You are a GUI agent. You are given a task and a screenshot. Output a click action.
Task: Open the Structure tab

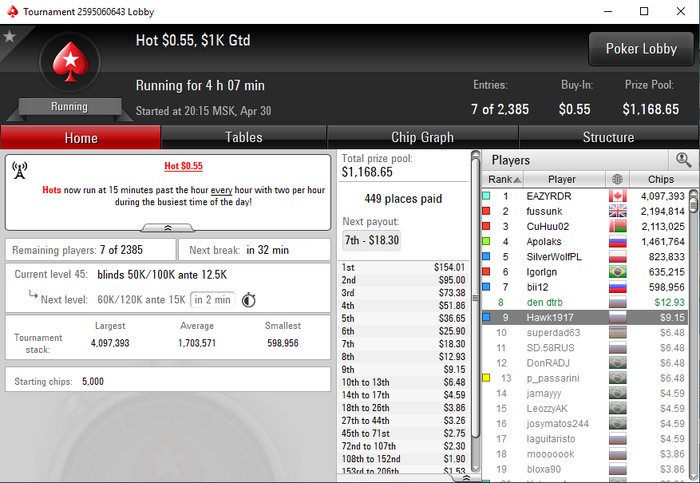(608, 137)
